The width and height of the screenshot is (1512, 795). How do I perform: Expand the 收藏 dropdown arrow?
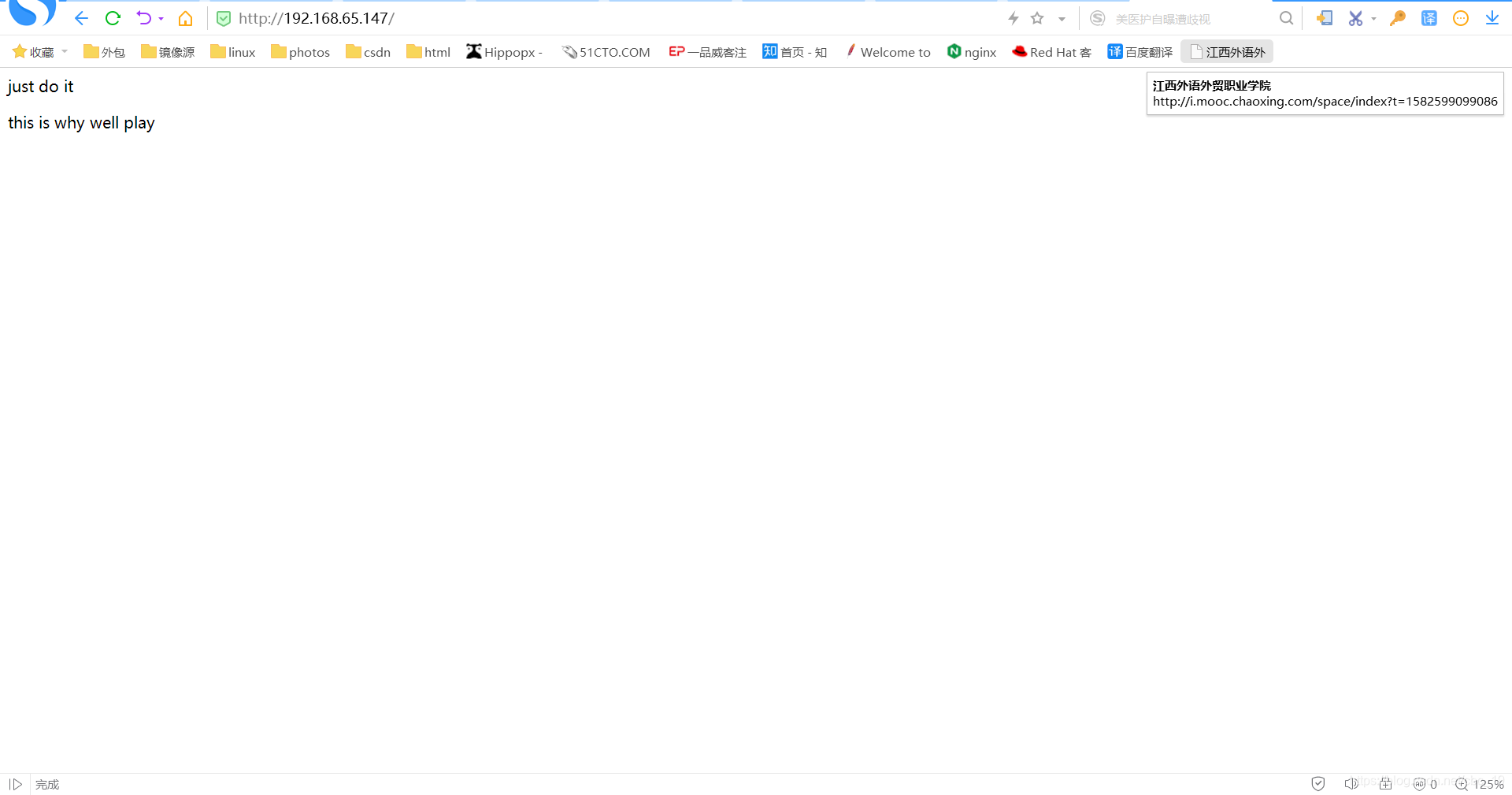point(65,52)
